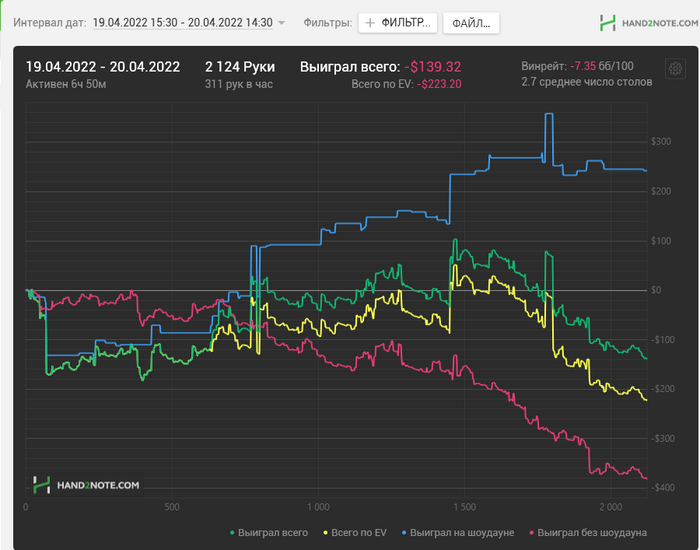Click the 311 рук в час text
The image size is (700, 550).
click(x=238, y=84)
